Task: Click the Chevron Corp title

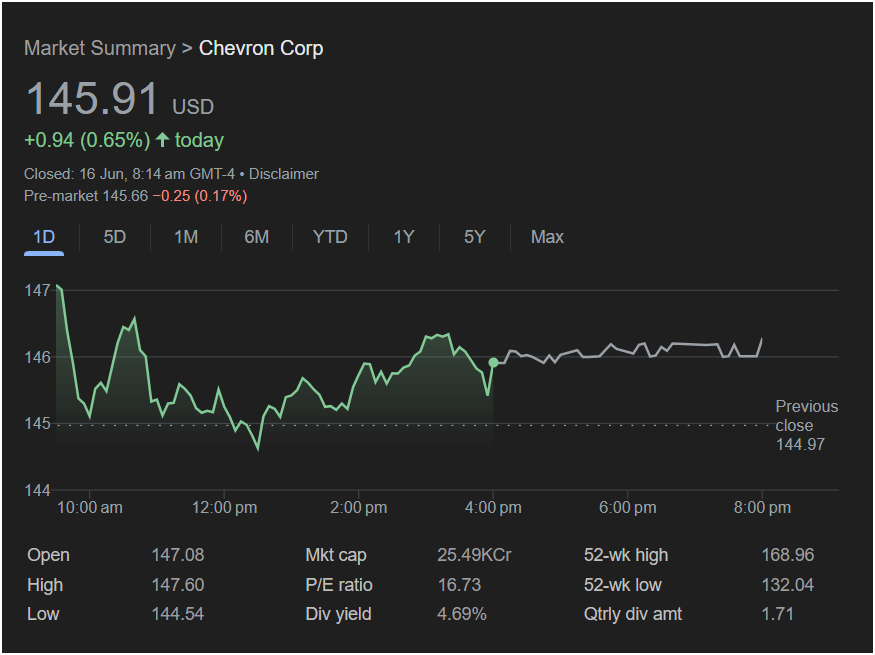Action: pyautogui.click(x=261, y=48)
